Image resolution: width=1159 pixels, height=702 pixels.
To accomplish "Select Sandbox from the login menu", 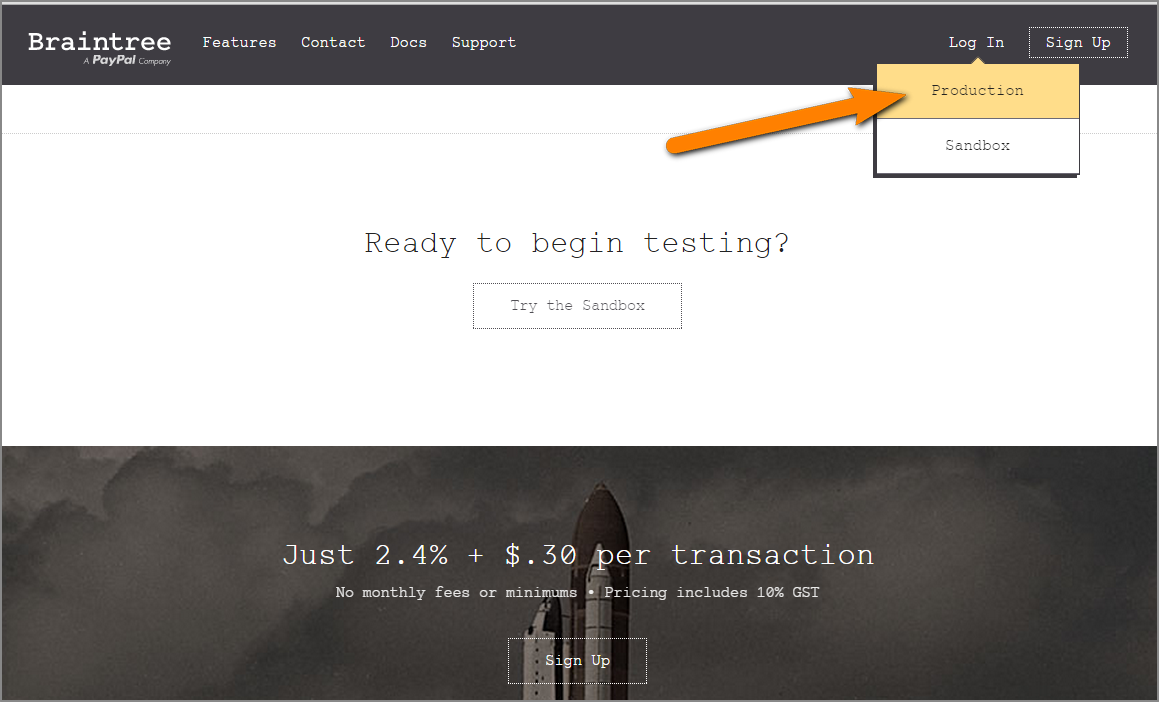I will pos(978,146).
